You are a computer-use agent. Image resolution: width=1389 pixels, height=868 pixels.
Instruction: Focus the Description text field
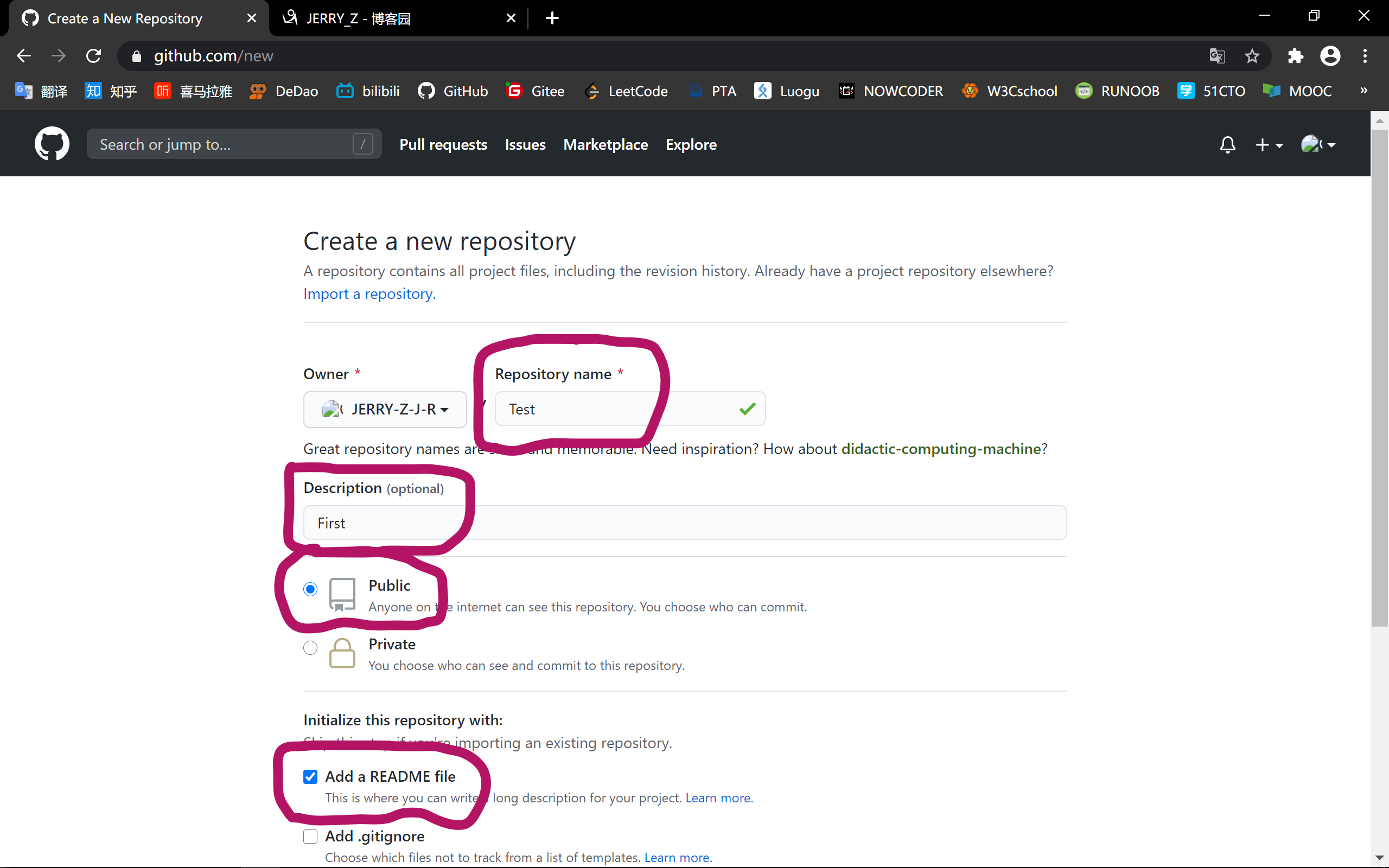point(684,523)
